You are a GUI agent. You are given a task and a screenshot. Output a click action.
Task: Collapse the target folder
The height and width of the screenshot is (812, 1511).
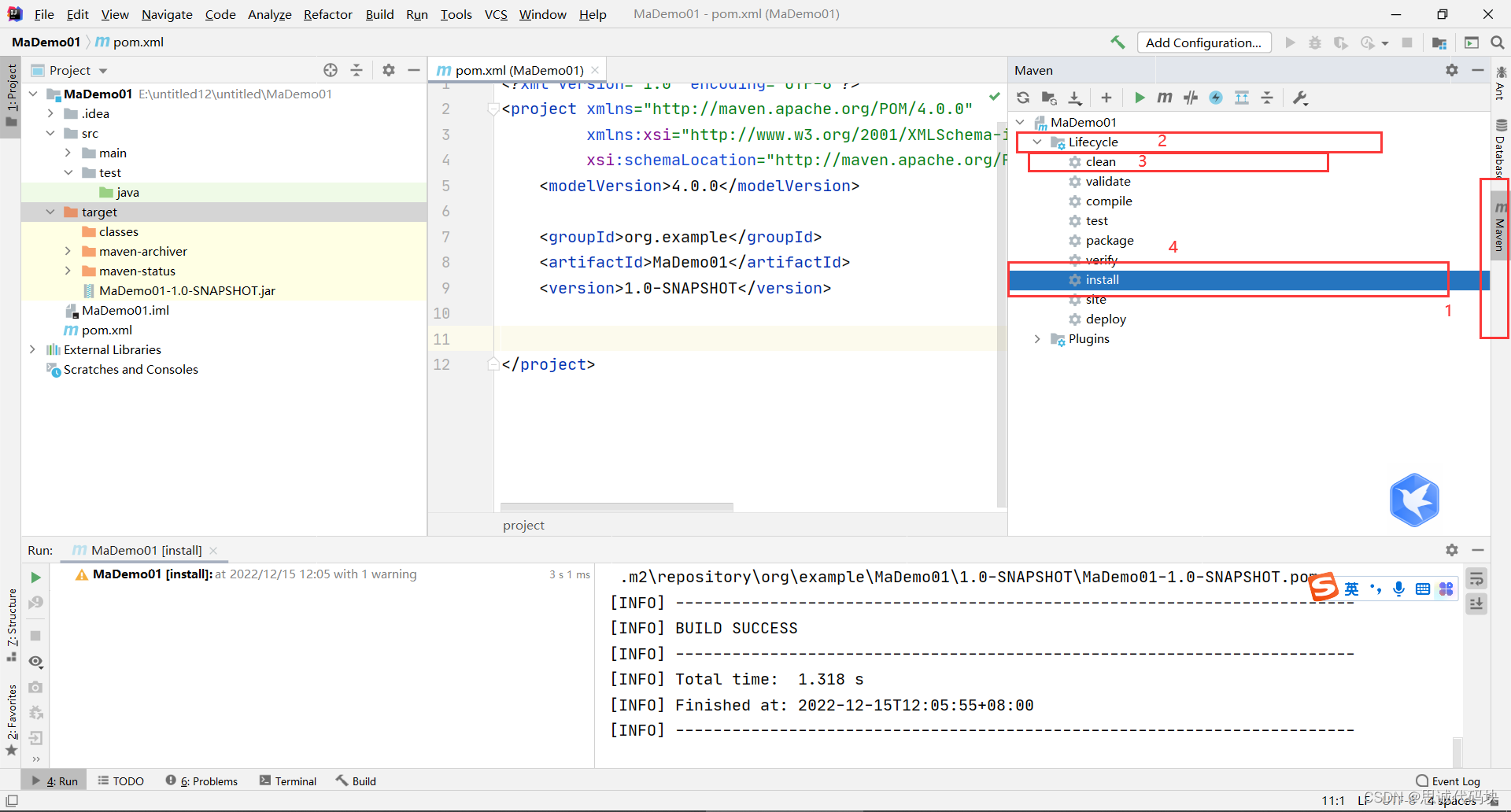pyautogui.click(x=50, y=212)
